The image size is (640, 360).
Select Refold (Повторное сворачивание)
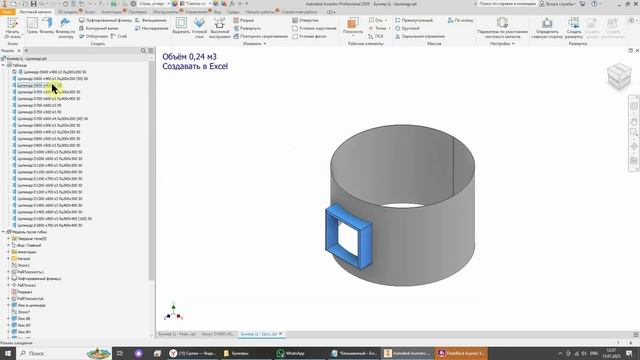pos(260,36)
